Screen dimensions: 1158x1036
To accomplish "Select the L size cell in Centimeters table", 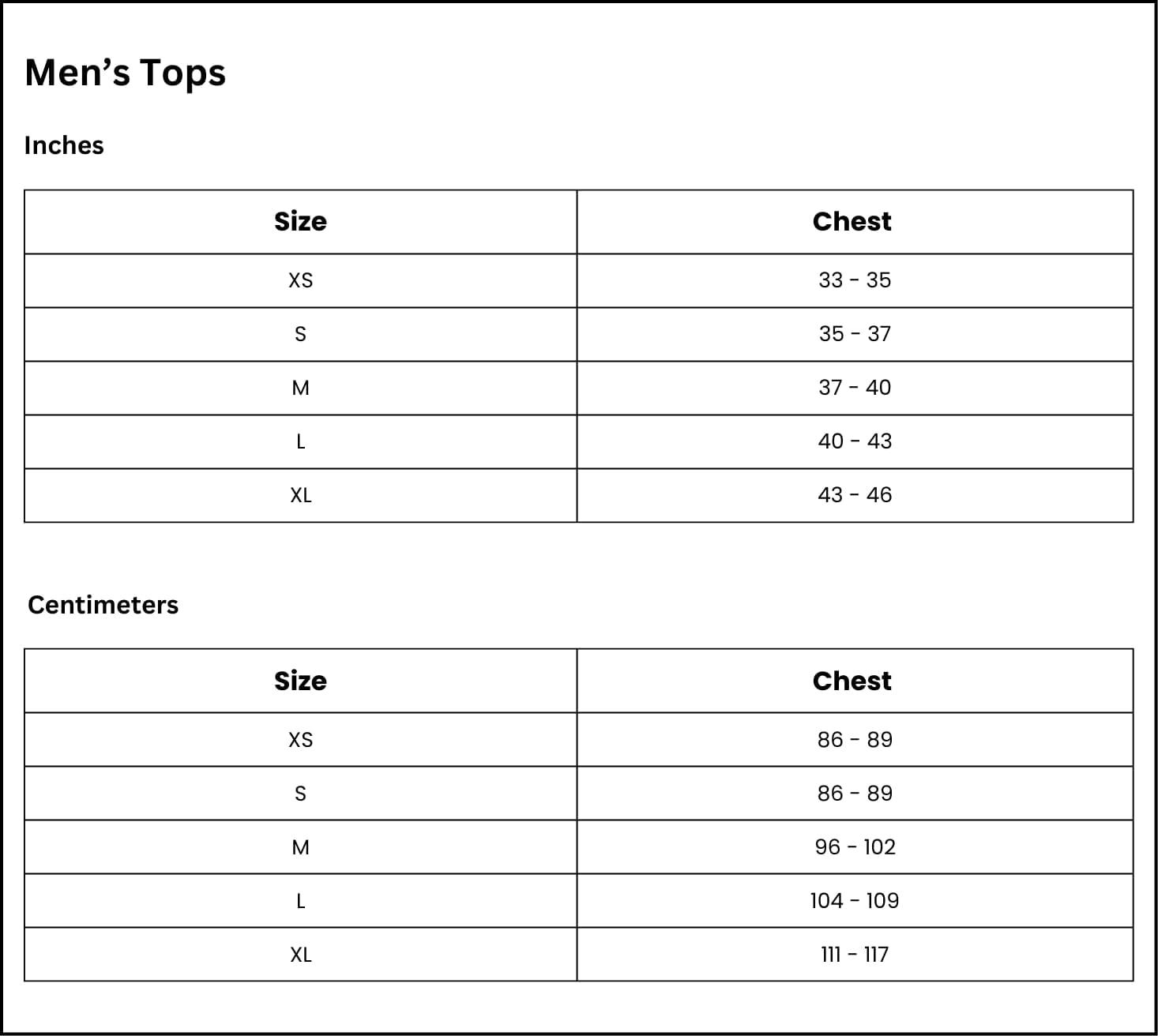I will pos(300,901).
